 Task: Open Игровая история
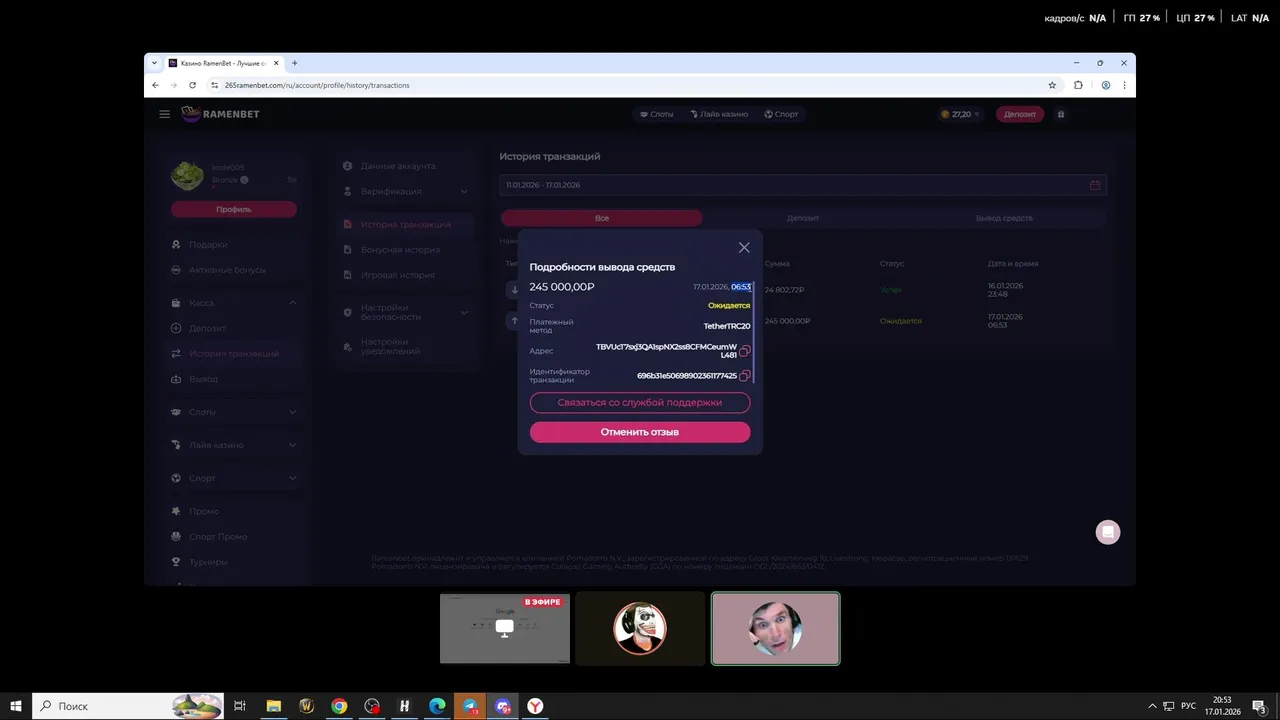(x=397, y=275)
